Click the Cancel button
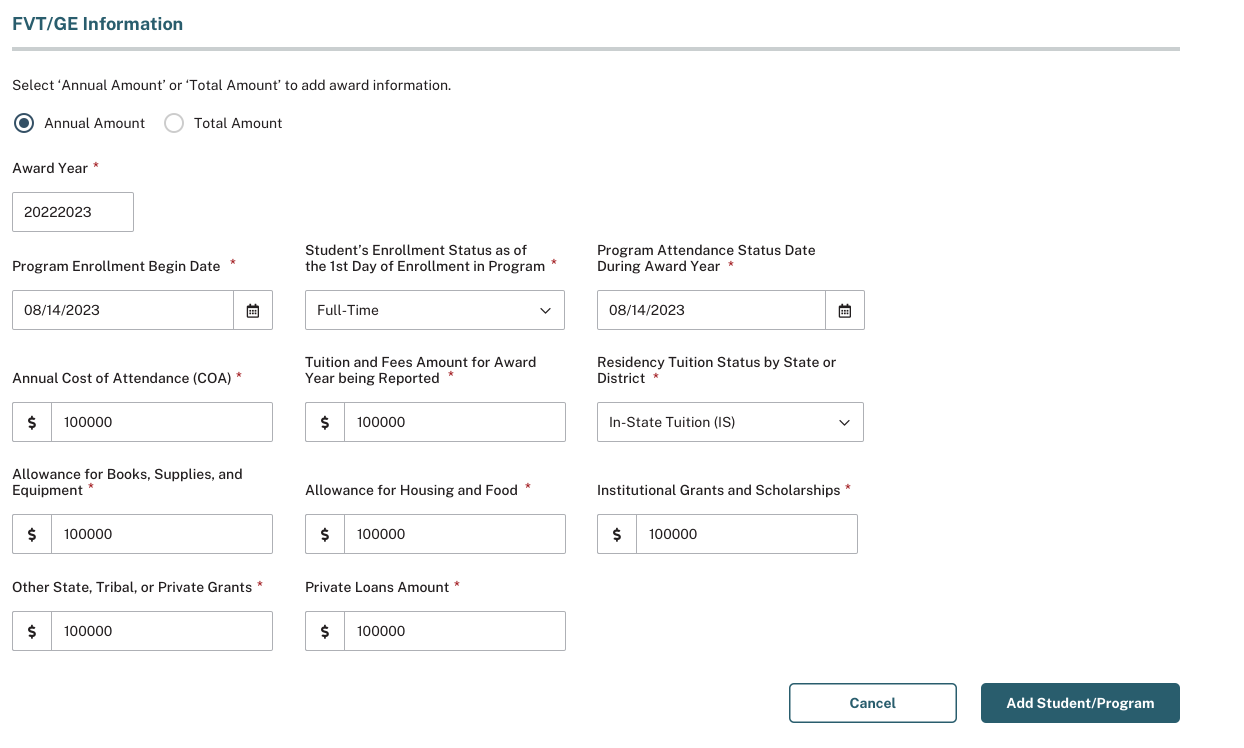 pyautogui.click(x=872, y=703)
